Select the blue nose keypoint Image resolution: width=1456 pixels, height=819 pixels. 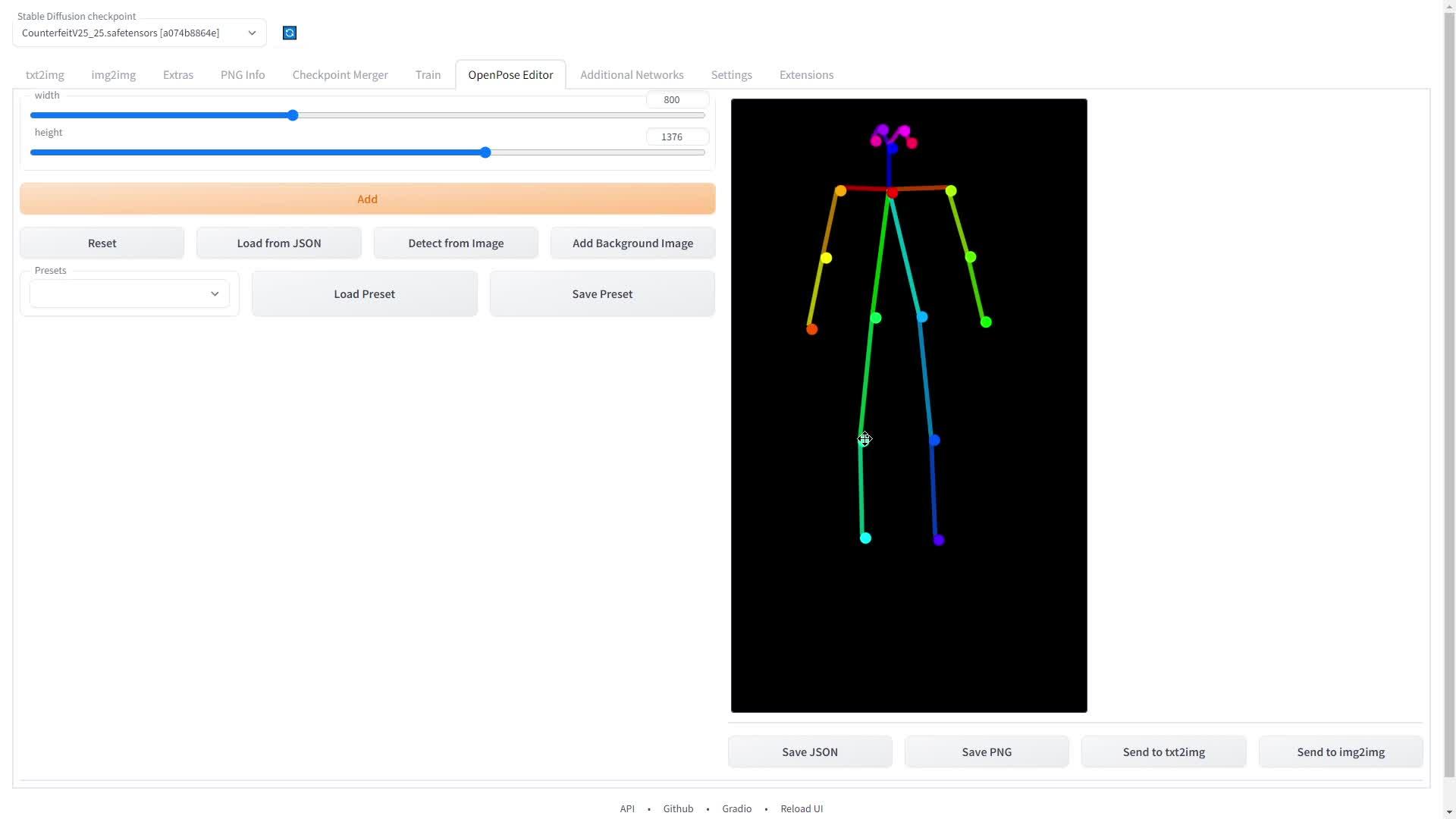(892, 149)
